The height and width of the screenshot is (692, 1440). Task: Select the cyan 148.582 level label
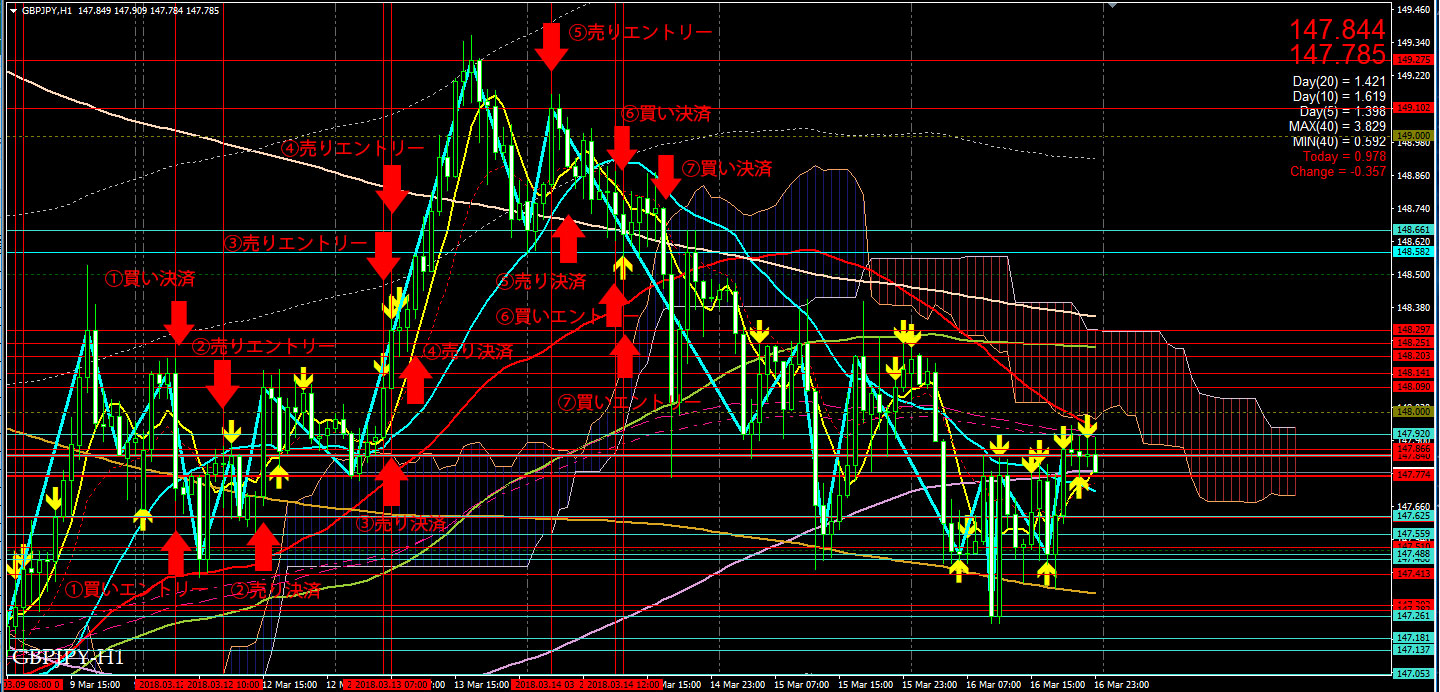(x=1412, y=252)
